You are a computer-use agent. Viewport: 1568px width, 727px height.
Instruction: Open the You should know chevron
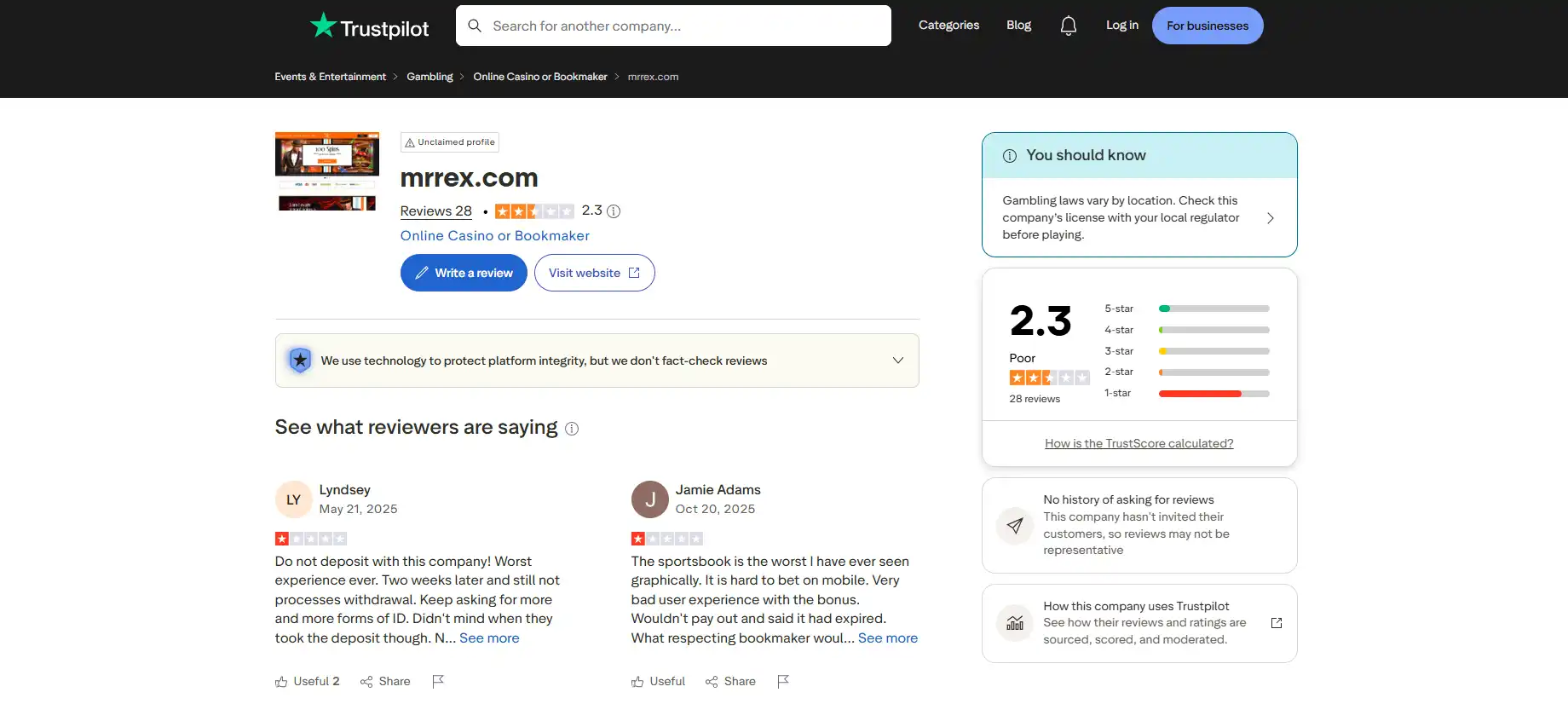[x=1271, y=218]
